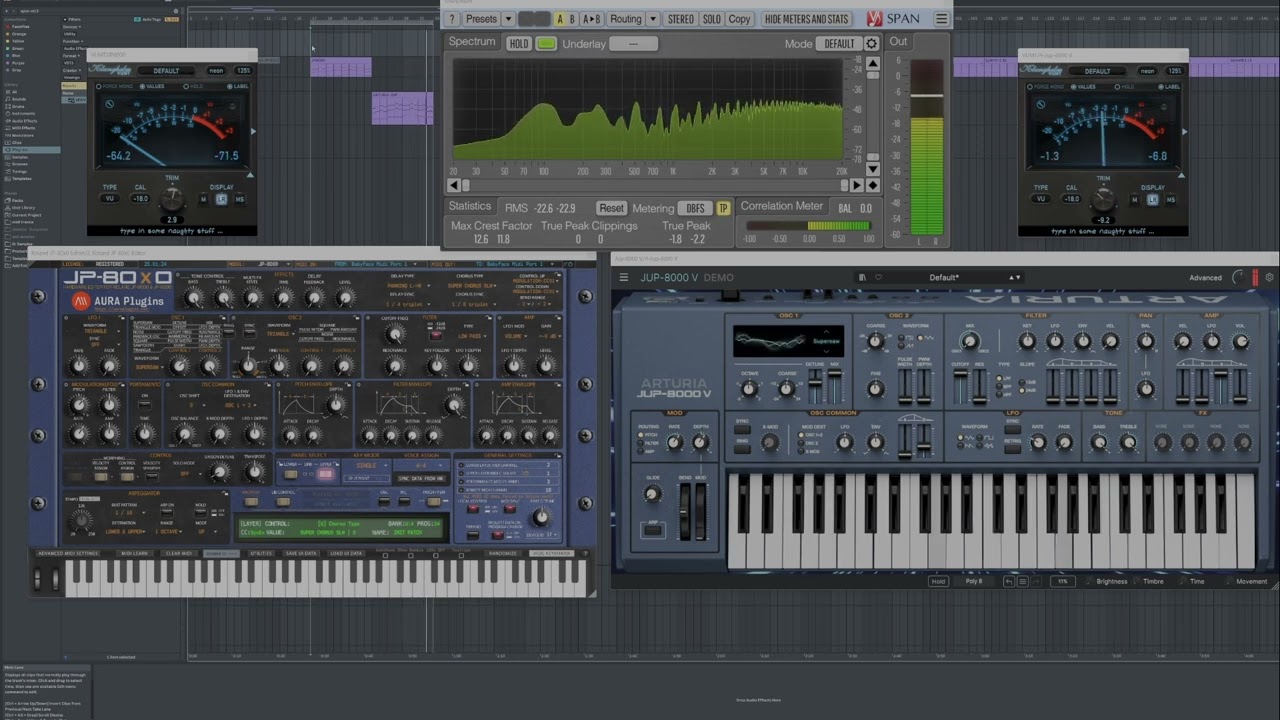Click SPAN Reset statistics button

pyautogui.click(x=611, y=208)
